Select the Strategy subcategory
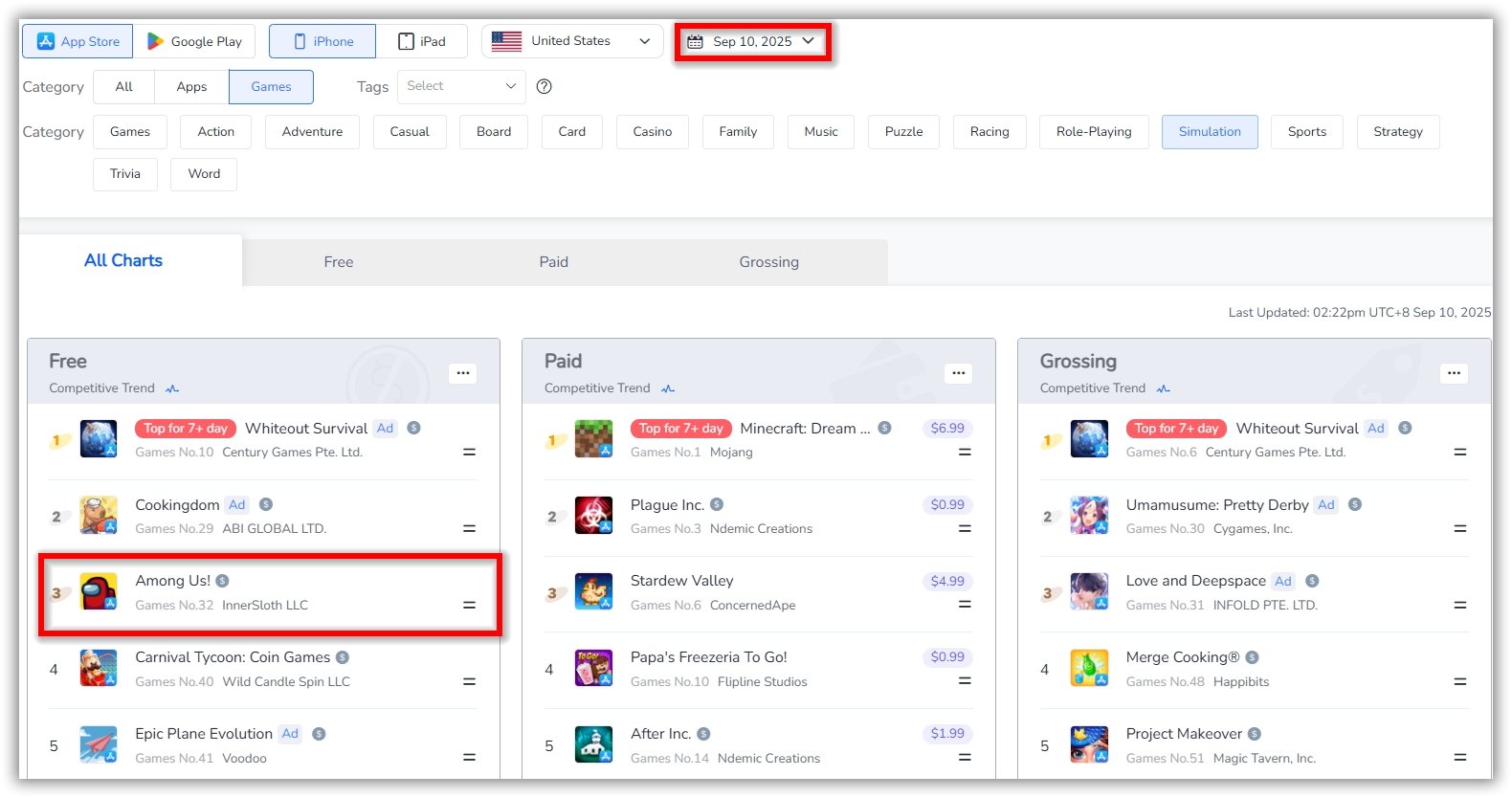Viewport: 1512px width, 798px height. point(1398,132)
